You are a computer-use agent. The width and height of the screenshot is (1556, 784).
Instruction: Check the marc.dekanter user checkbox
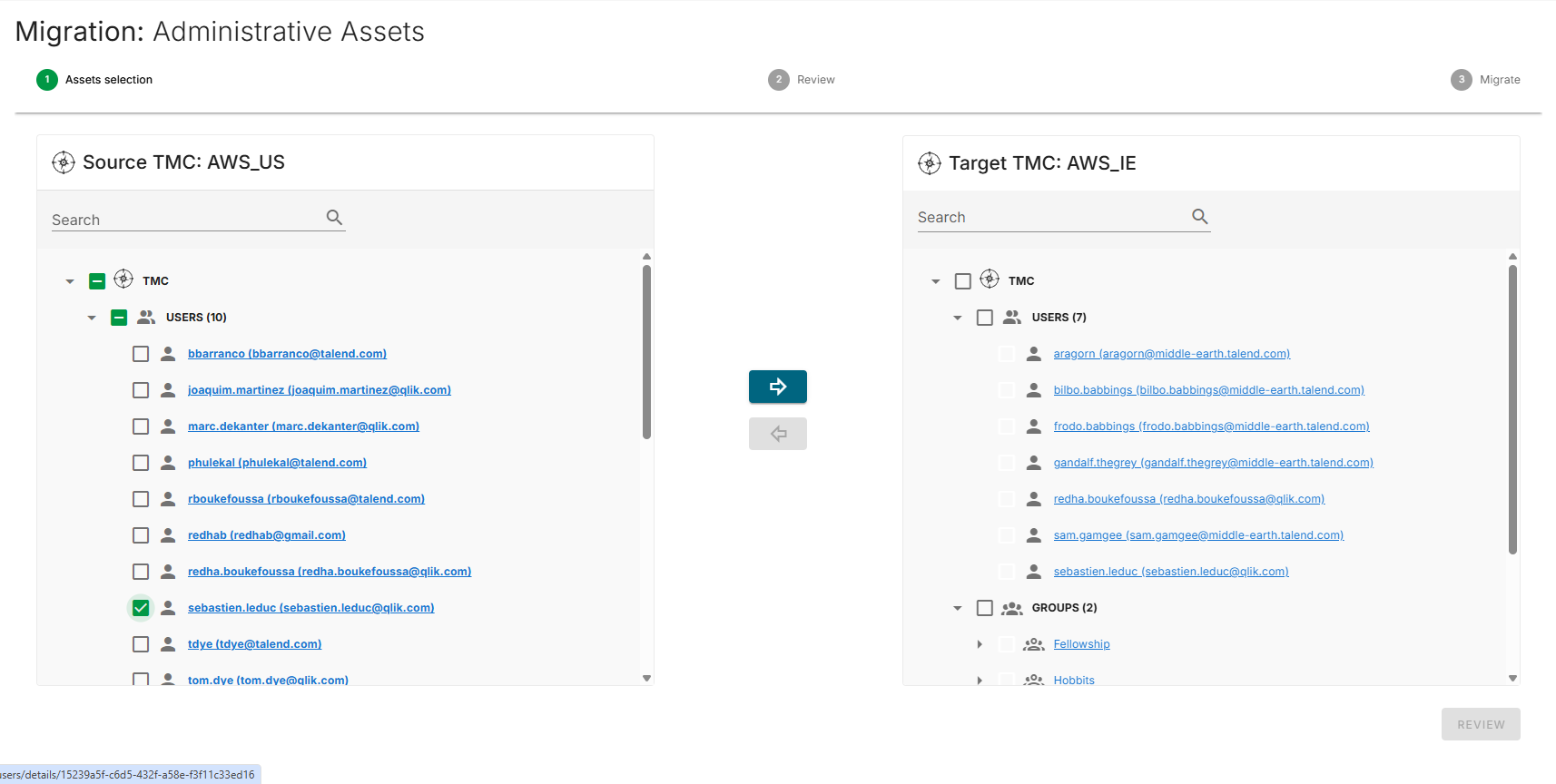click(x=141, y=426)
